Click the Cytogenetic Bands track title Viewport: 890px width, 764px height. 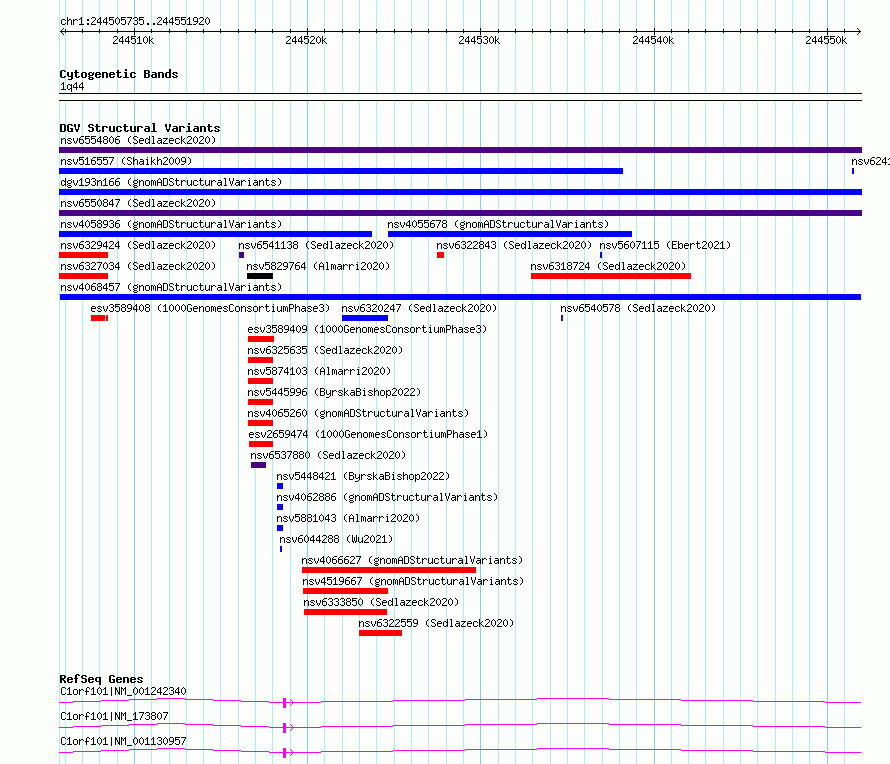(x=119, y=74)
